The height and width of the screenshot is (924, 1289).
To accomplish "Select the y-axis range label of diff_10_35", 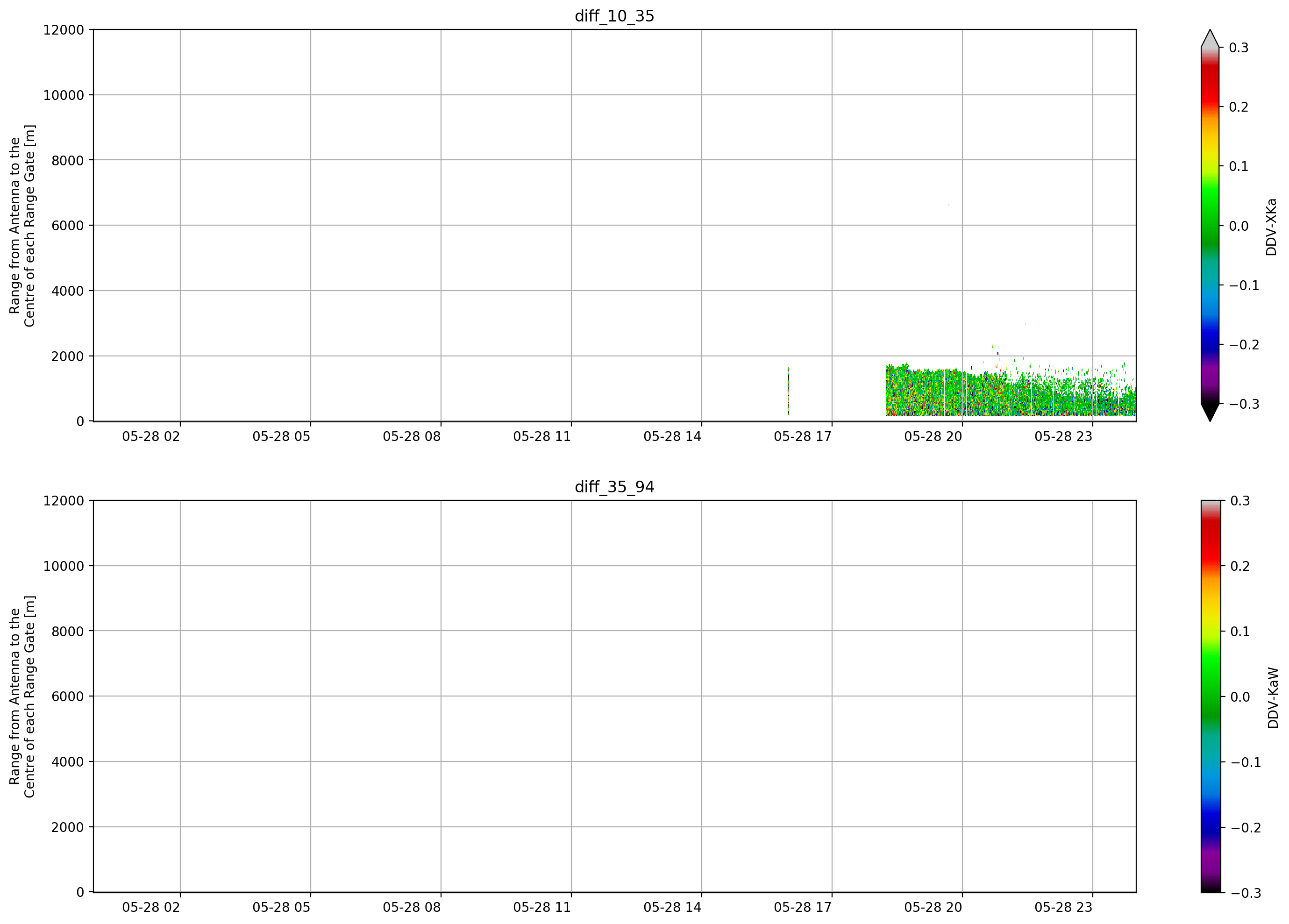I will 22,226.
